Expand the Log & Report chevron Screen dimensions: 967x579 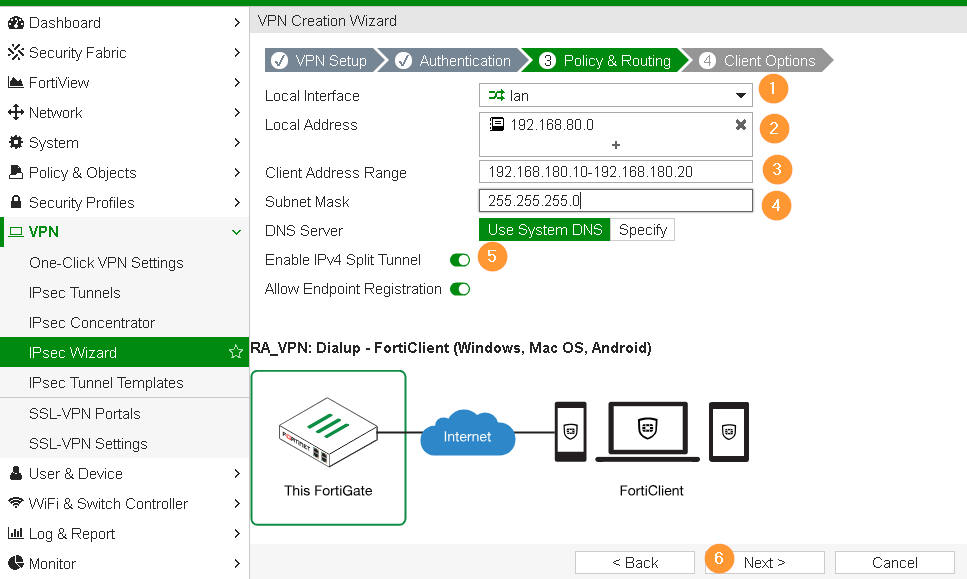click(237, 533)
